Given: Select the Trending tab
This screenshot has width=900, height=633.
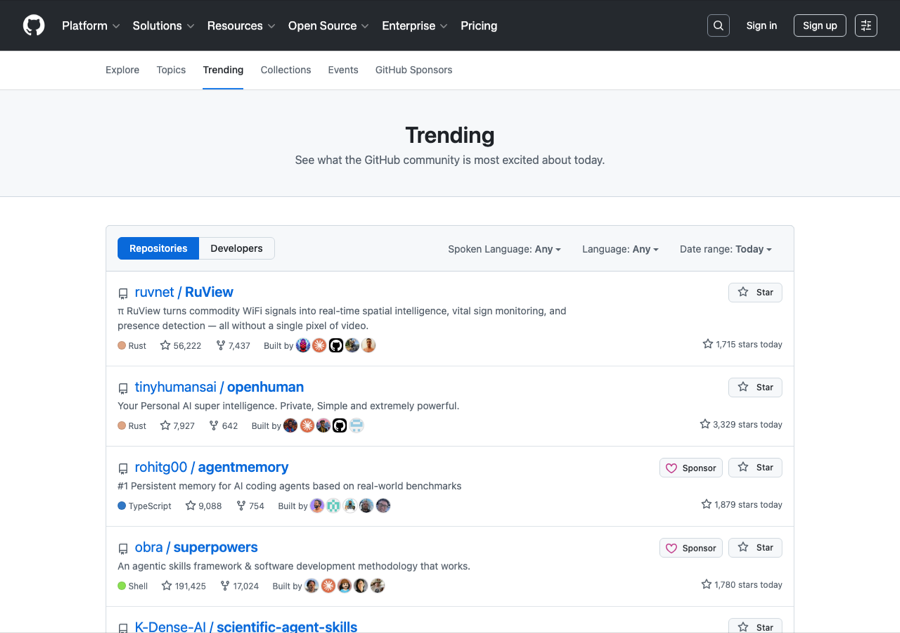Looking at the screenshot, I should pos(223,70).
